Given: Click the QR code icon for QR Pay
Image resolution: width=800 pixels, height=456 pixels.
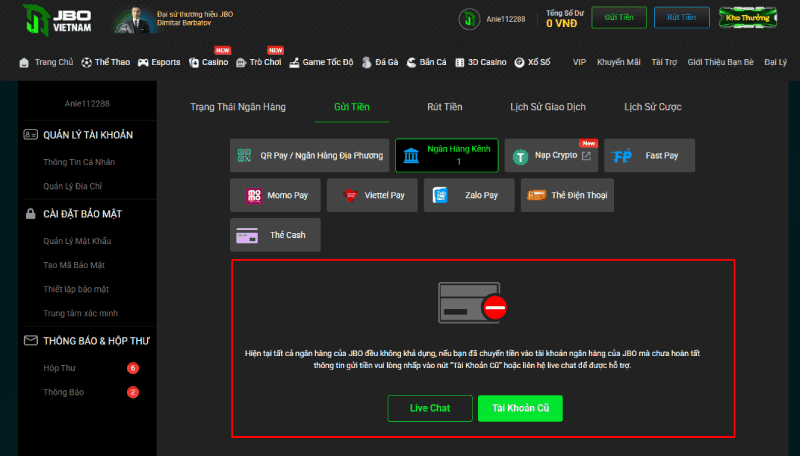Looking at the screenshot, I should [x=244, y=156].
